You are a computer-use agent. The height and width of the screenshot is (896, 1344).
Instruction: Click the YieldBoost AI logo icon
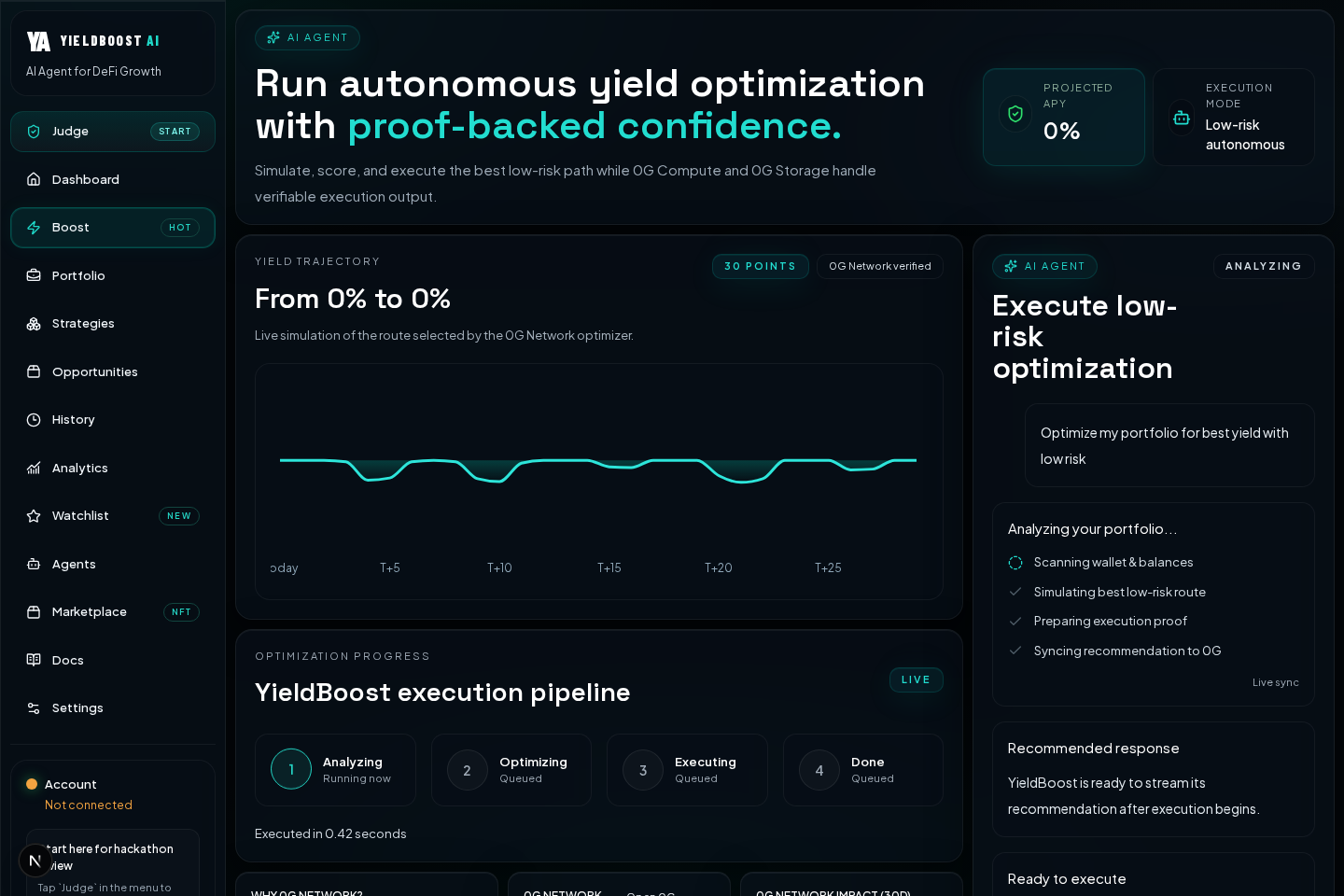pyautogui.click(x=38, y=41)
